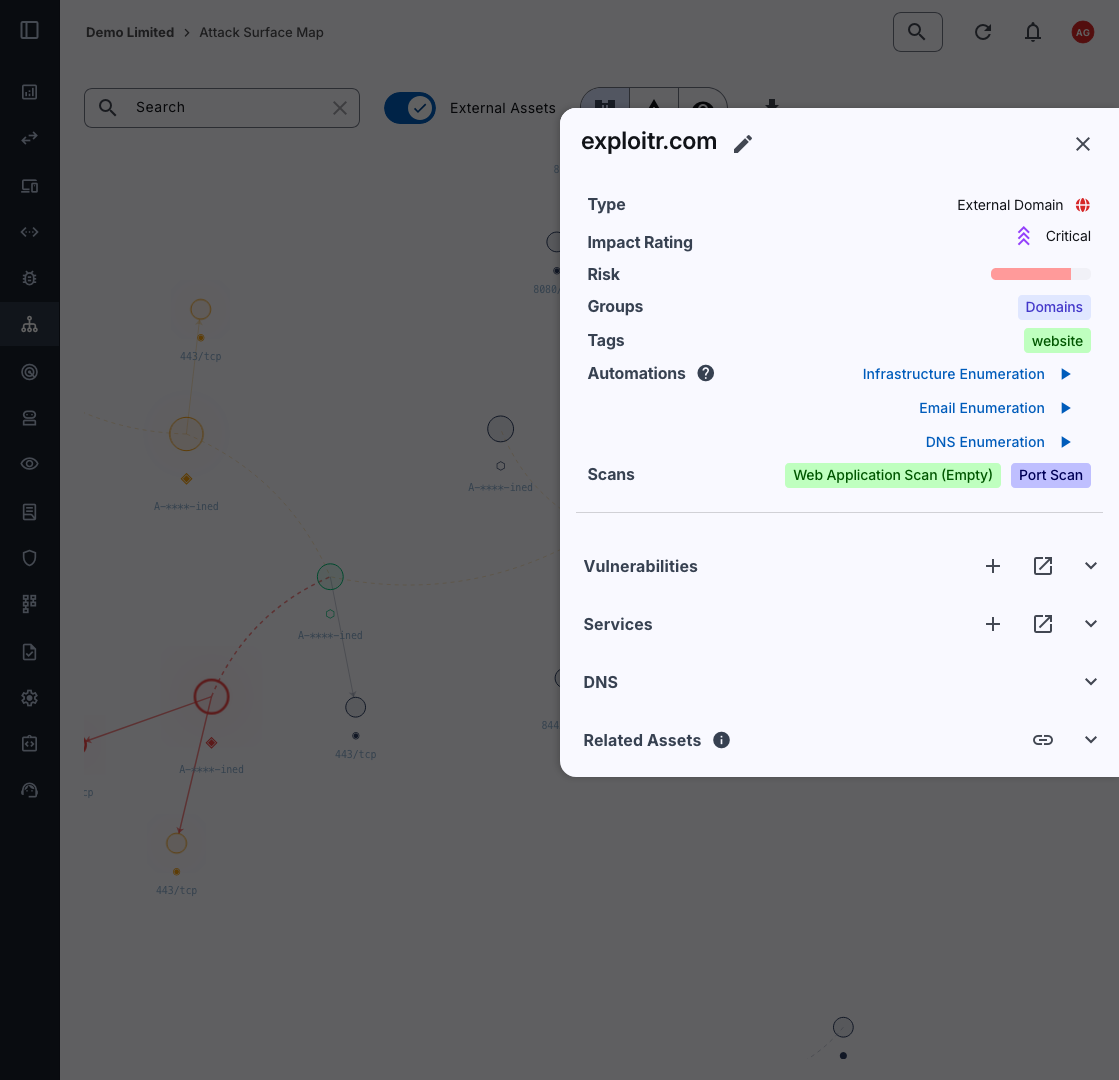
Task: Toggle the sidebar collapse panel icon
Action: tap(29, 30)
